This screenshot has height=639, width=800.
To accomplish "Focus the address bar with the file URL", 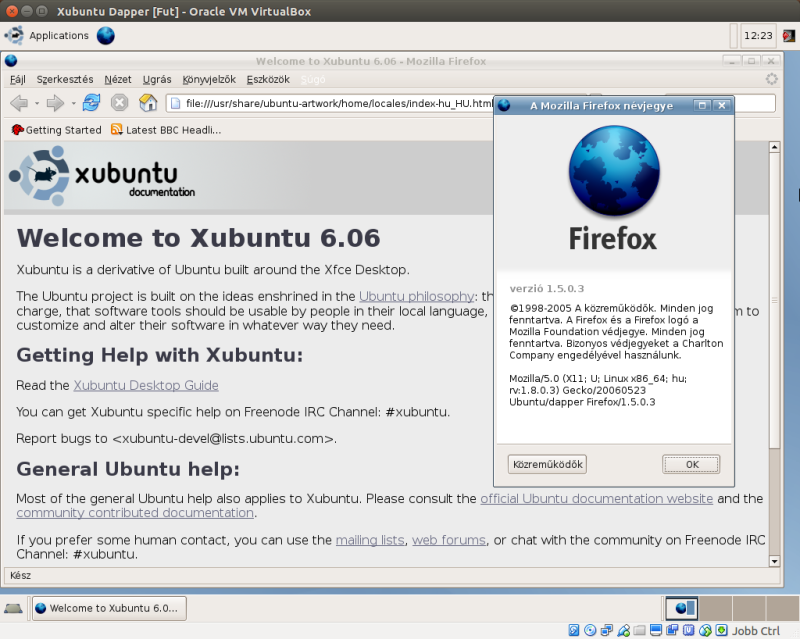I will (x=331, y=104).
